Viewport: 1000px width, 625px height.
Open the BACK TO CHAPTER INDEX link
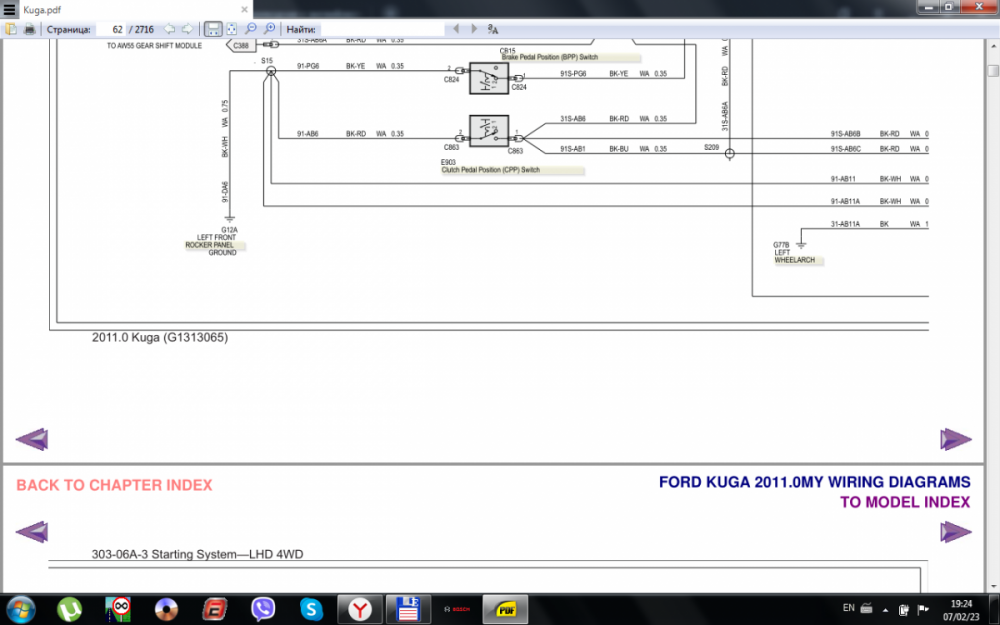pyautogui.click(x=114, y=485)
